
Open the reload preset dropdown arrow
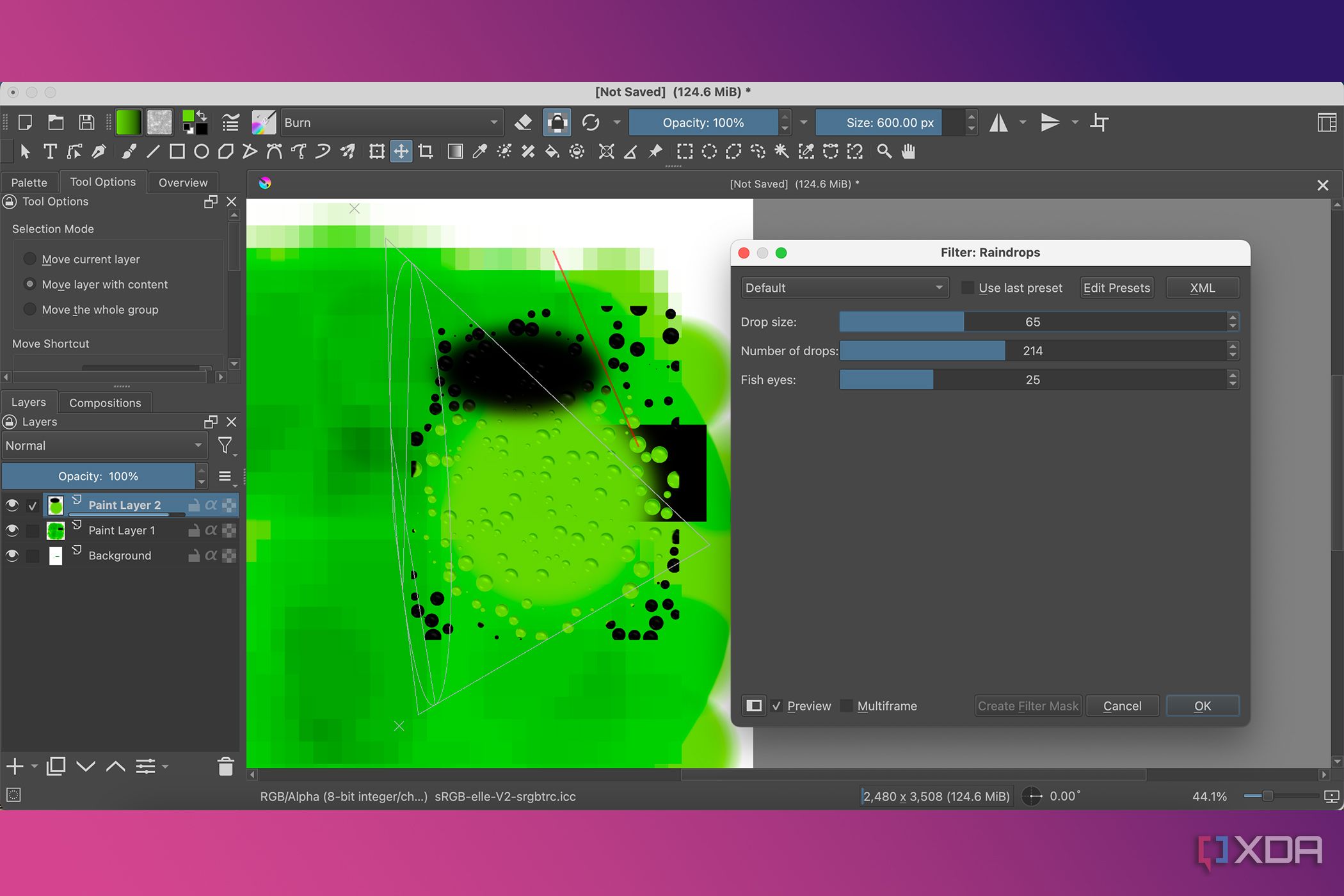[x=617, y=122]
